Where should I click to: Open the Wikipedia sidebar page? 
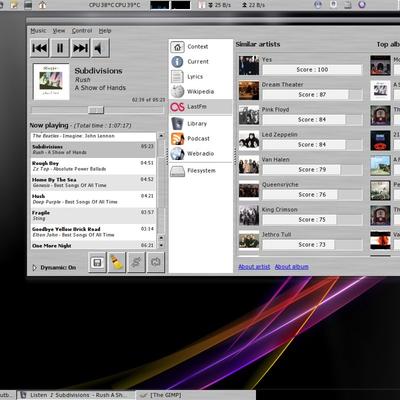[x=200, y=92]
